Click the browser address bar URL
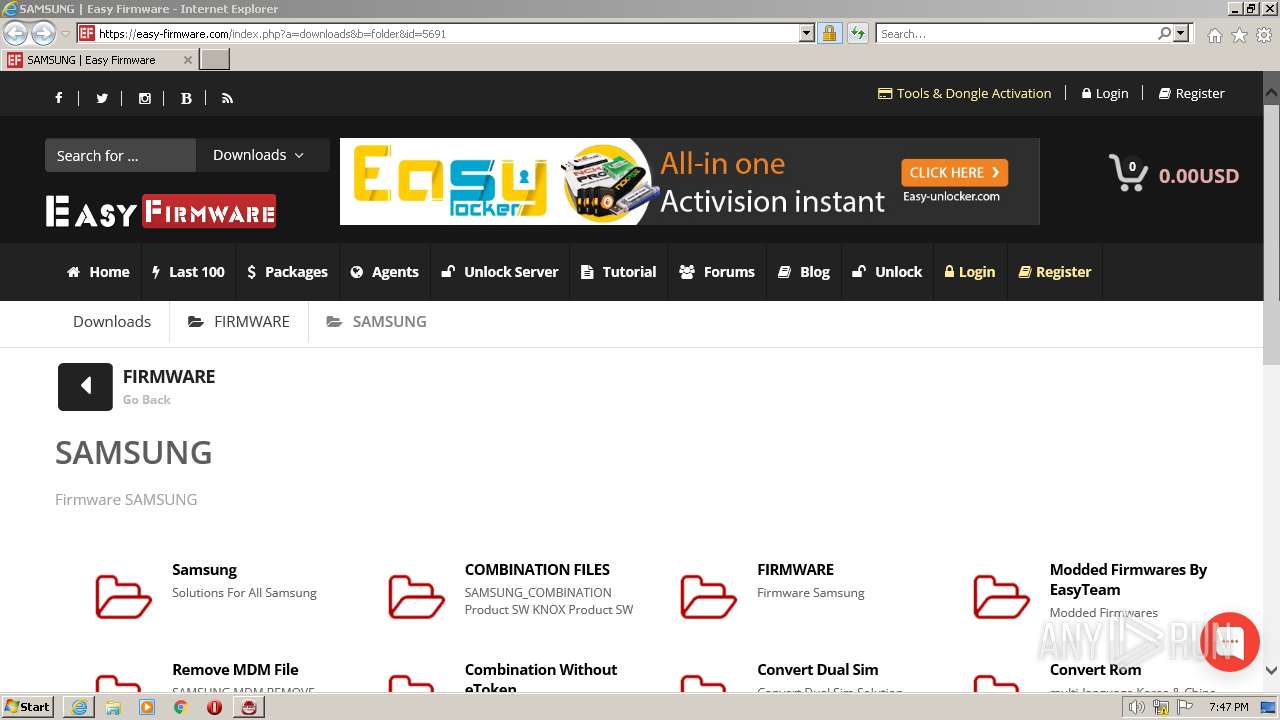 pyautogui.click(x=446, y=33)
